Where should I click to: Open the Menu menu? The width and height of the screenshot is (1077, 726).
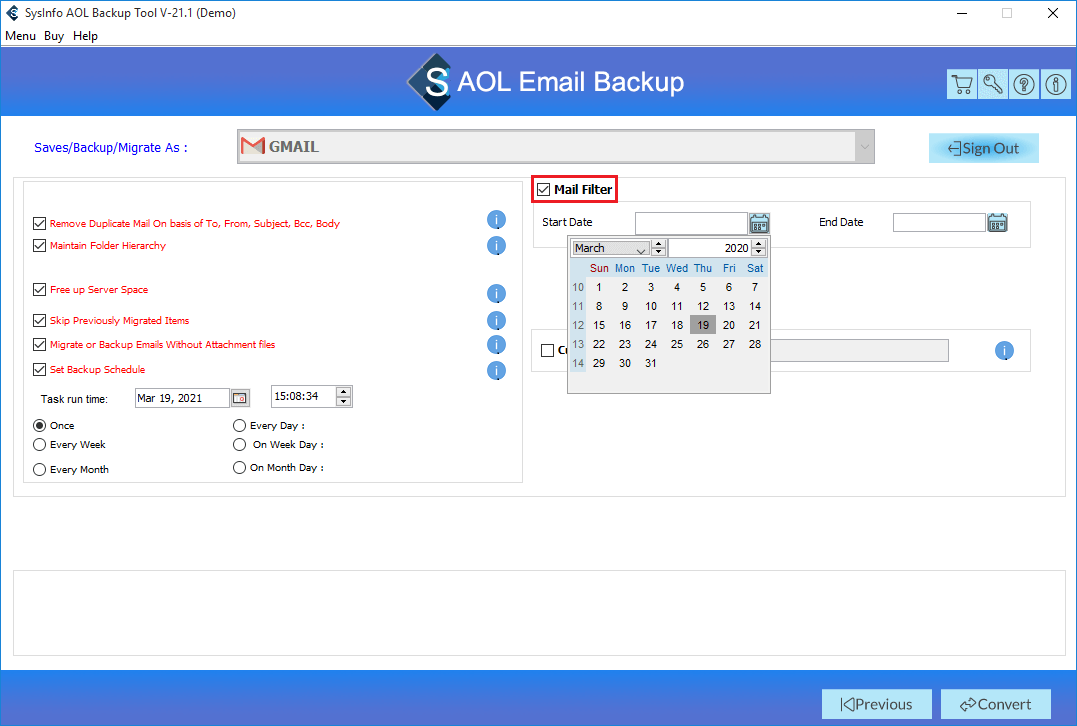tap(20, 36)
